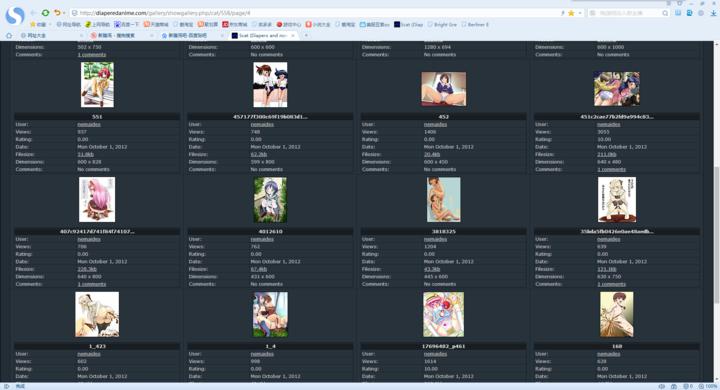The width and height of the screenshot is (720, 390).
Task: Click the title text '17696482_p461'
Action: [x=444, y=346]
